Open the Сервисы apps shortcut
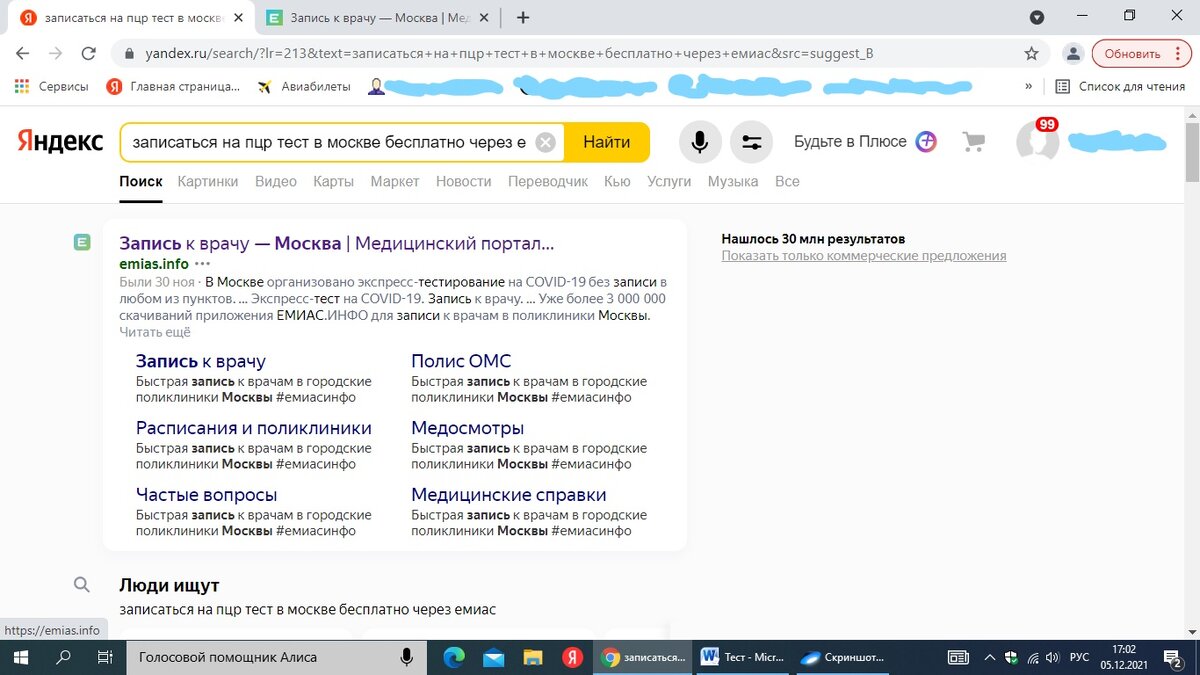This screenshot has height=675, width=1200. point(52,87)
